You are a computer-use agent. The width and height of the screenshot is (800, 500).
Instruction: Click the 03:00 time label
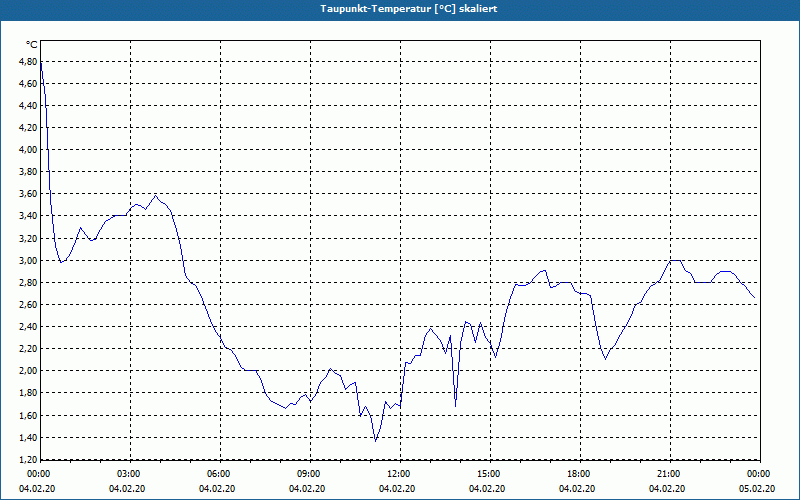pyautogui.click(x=131, y=474)
